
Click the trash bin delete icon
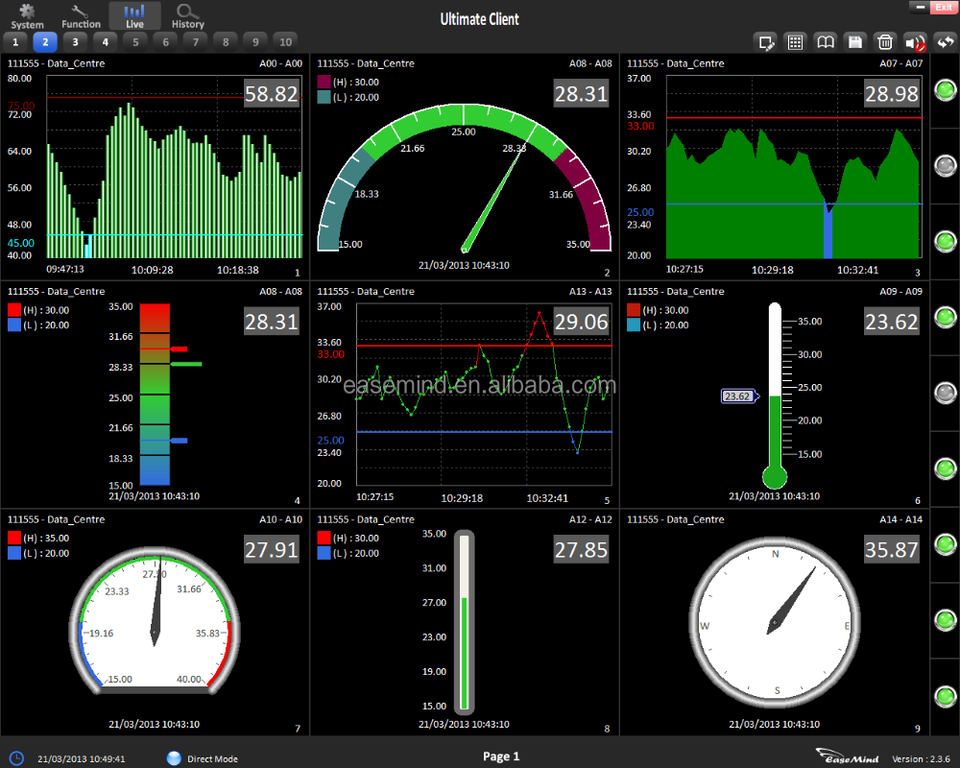click(x=885, y=42)
